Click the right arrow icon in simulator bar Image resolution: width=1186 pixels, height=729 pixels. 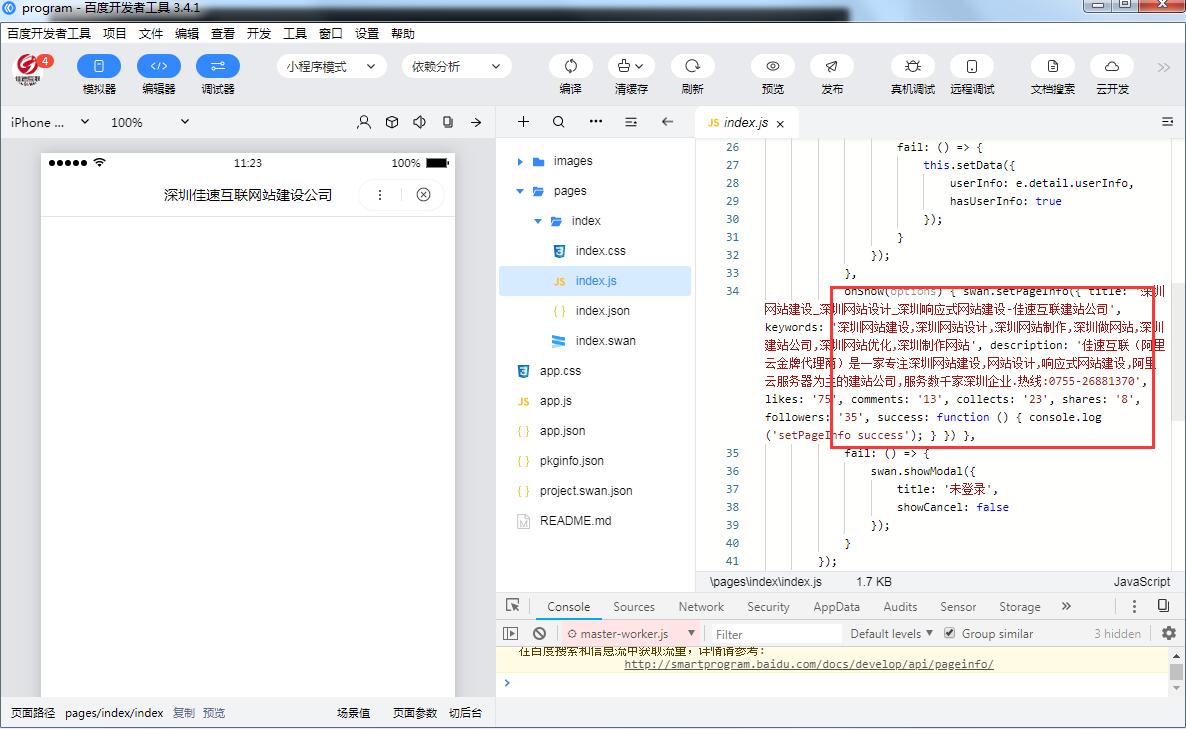click(476, 122)
